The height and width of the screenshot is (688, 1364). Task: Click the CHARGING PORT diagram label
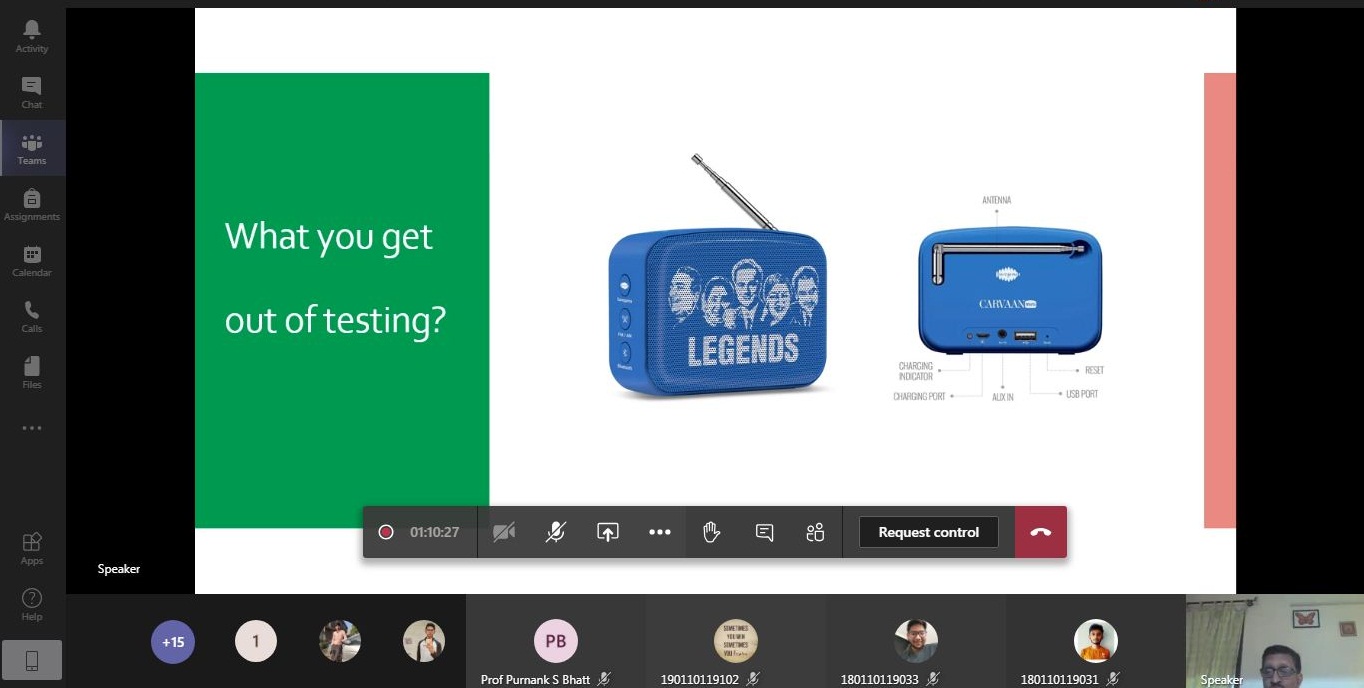(919, 397)
